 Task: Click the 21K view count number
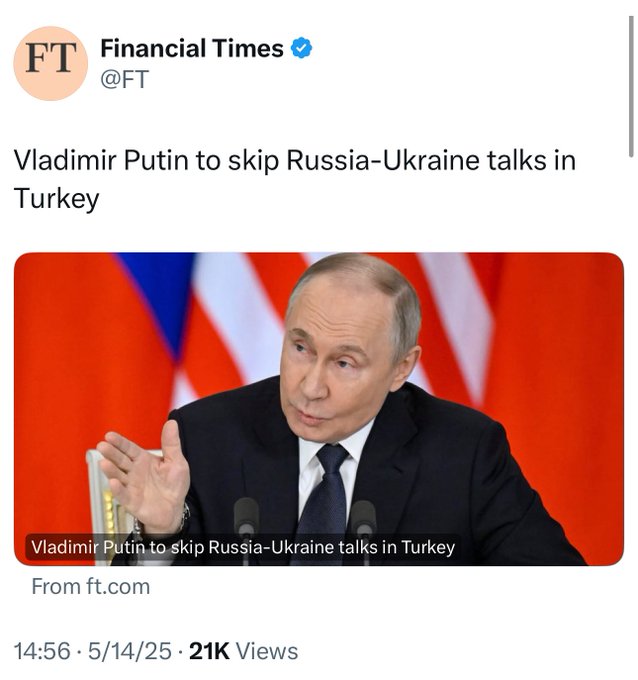point(209,651)
